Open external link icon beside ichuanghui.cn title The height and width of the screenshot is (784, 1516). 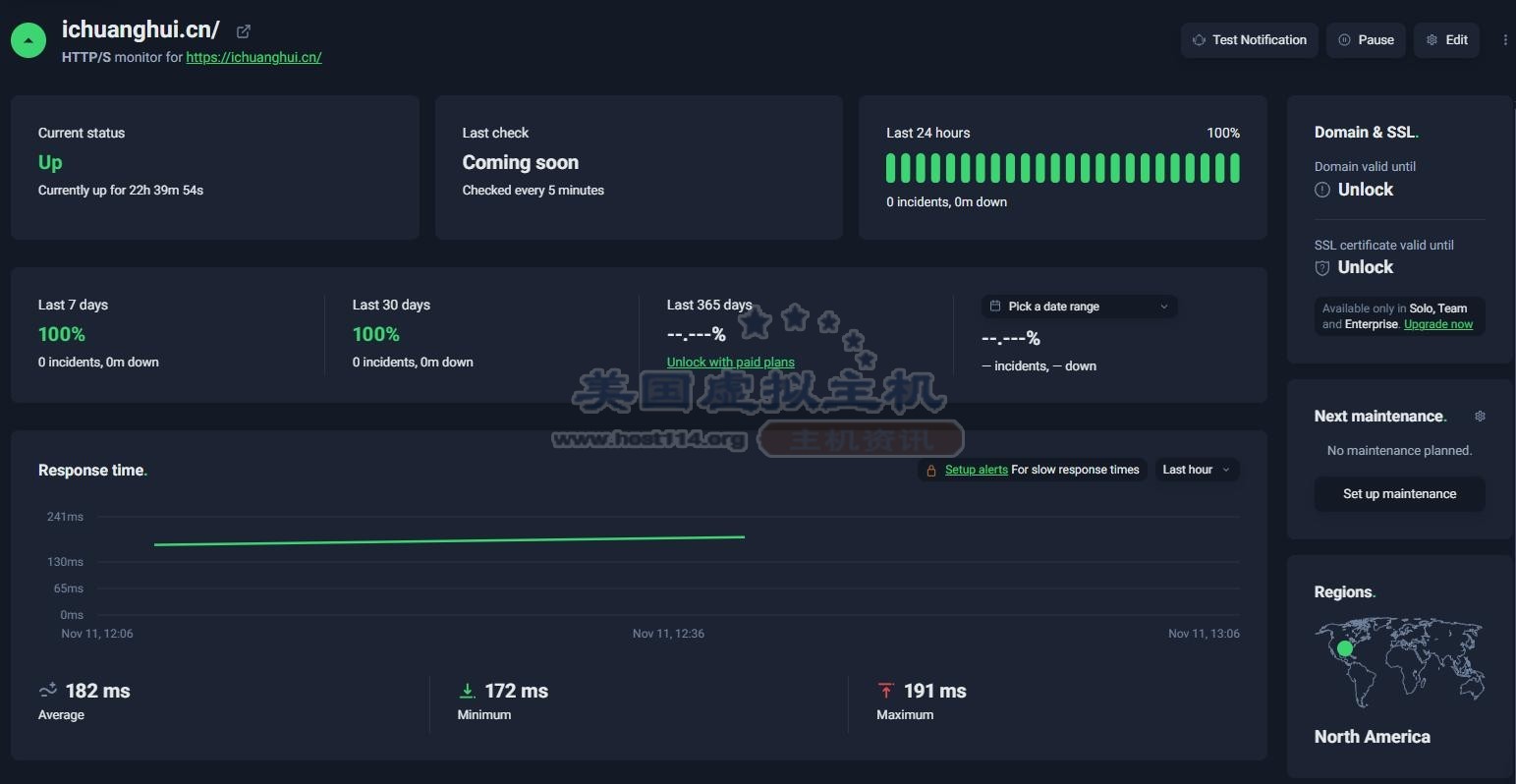click(x=244, y=31)
